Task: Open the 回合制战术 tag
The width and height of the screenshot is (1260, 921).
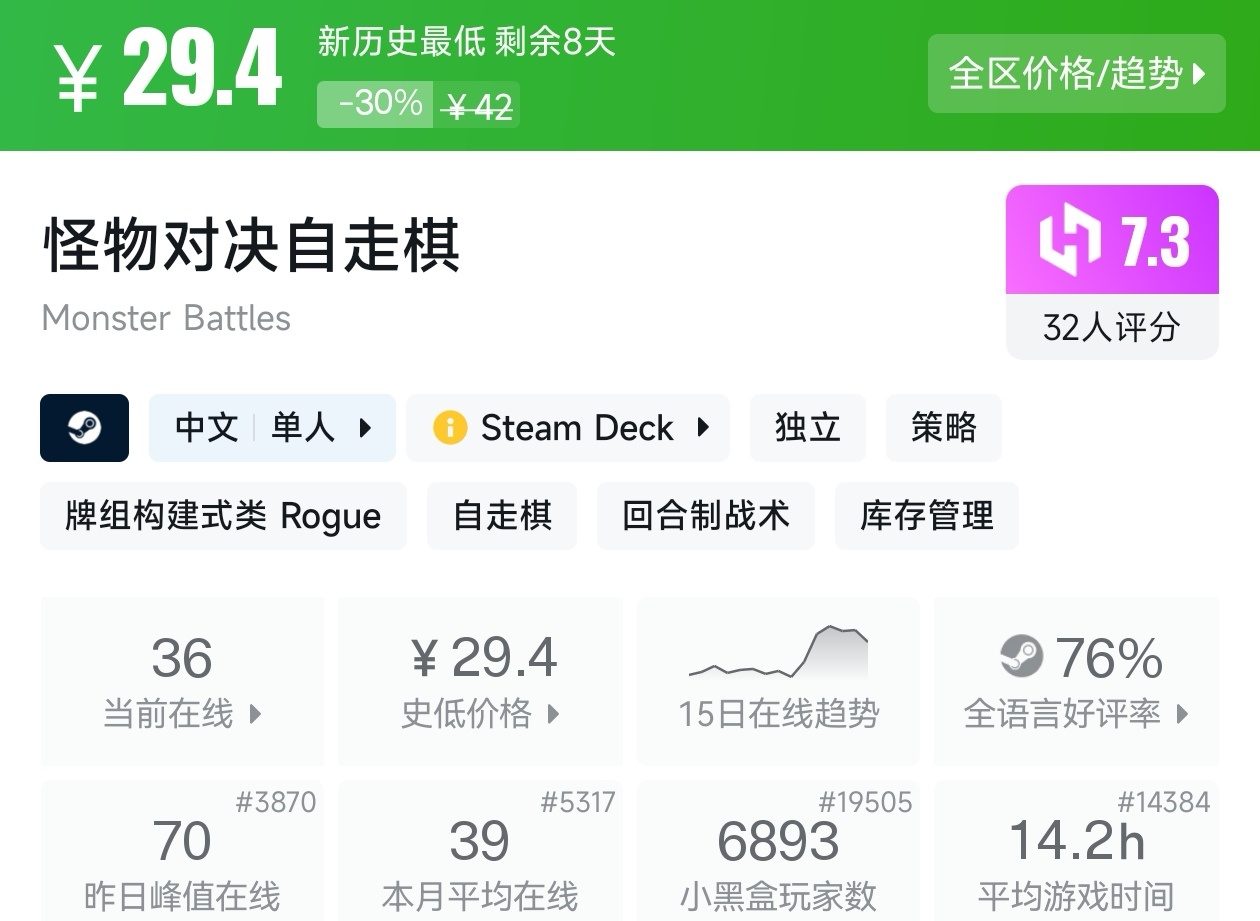Action: tap(705, 516)
